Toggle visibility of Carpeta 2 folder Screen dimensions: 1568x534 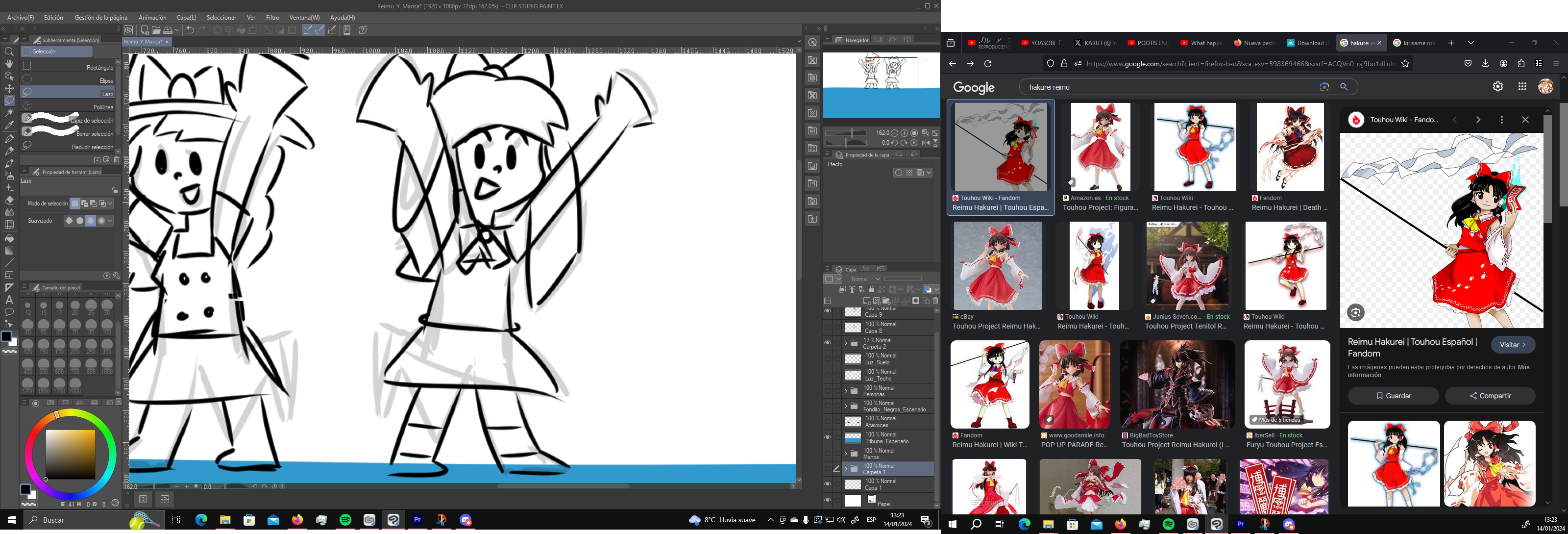coord(827,343)
